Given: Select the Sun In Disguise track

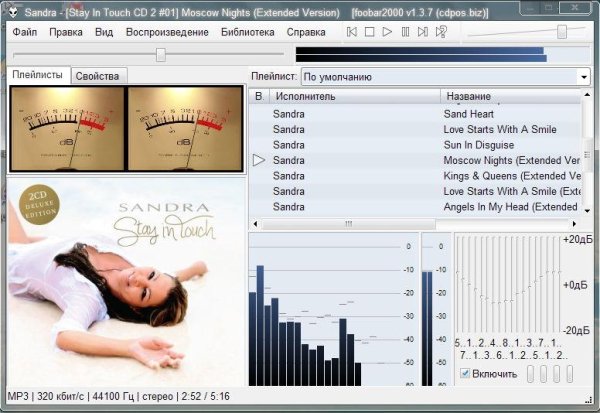Looking at the screenshot, I should [415, 145].
